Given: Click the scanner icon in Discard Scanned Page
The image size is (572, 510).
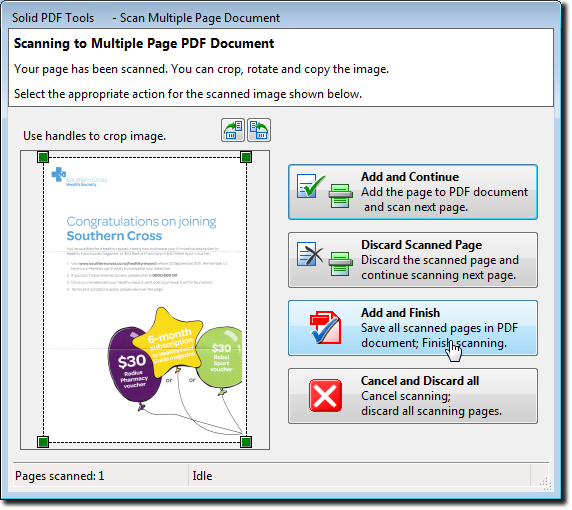Looking at the screenshot, I should click(341, 264).
